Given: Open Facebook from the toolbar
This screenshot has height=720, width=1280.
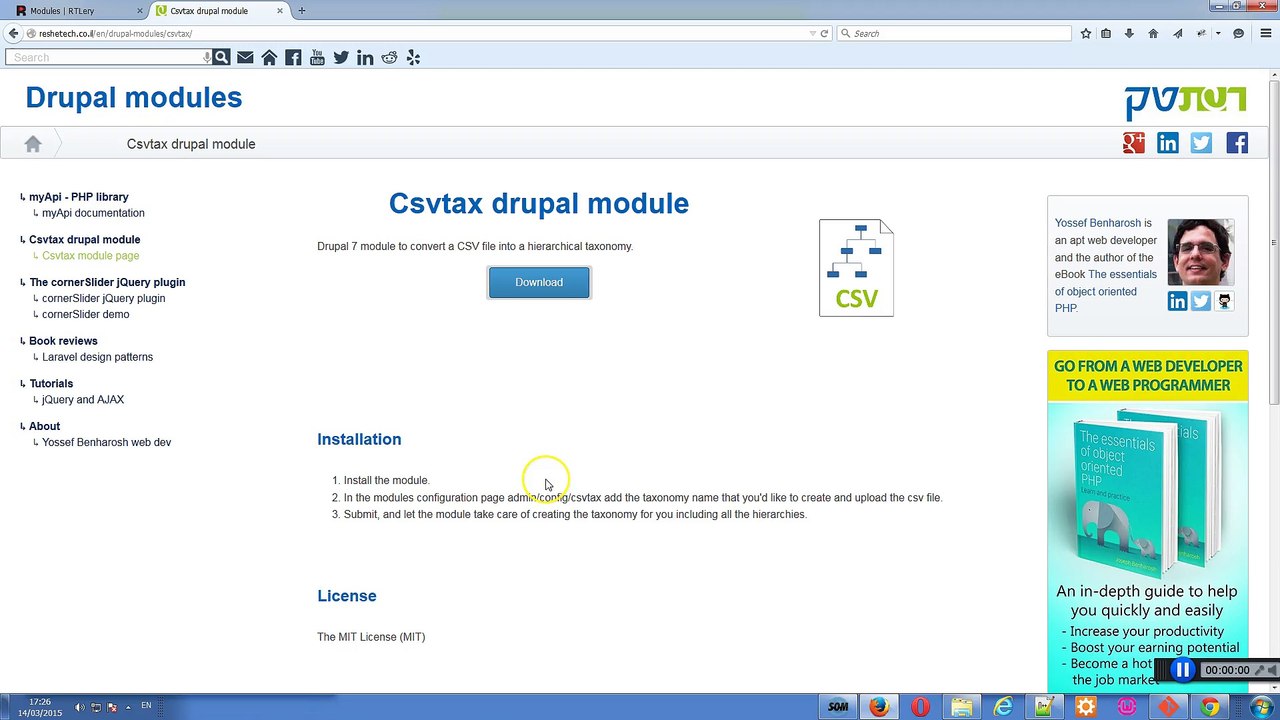Looking at the screenshot, I should pyautogui.click(x=293, y=57).
